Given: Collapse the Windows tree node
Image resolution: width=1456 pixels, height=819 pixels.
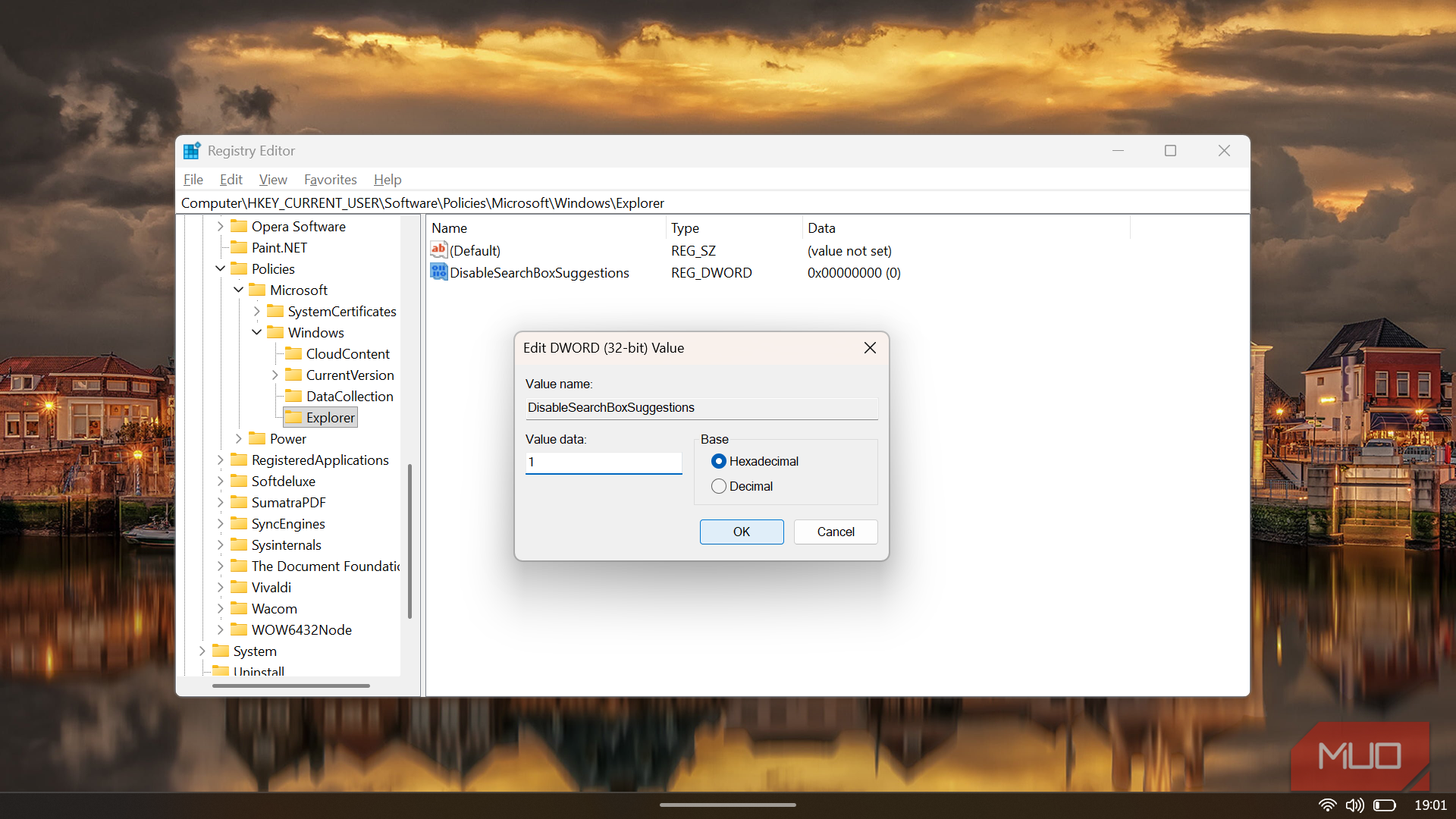Looking at the screenshot, I should click(256, 332).
